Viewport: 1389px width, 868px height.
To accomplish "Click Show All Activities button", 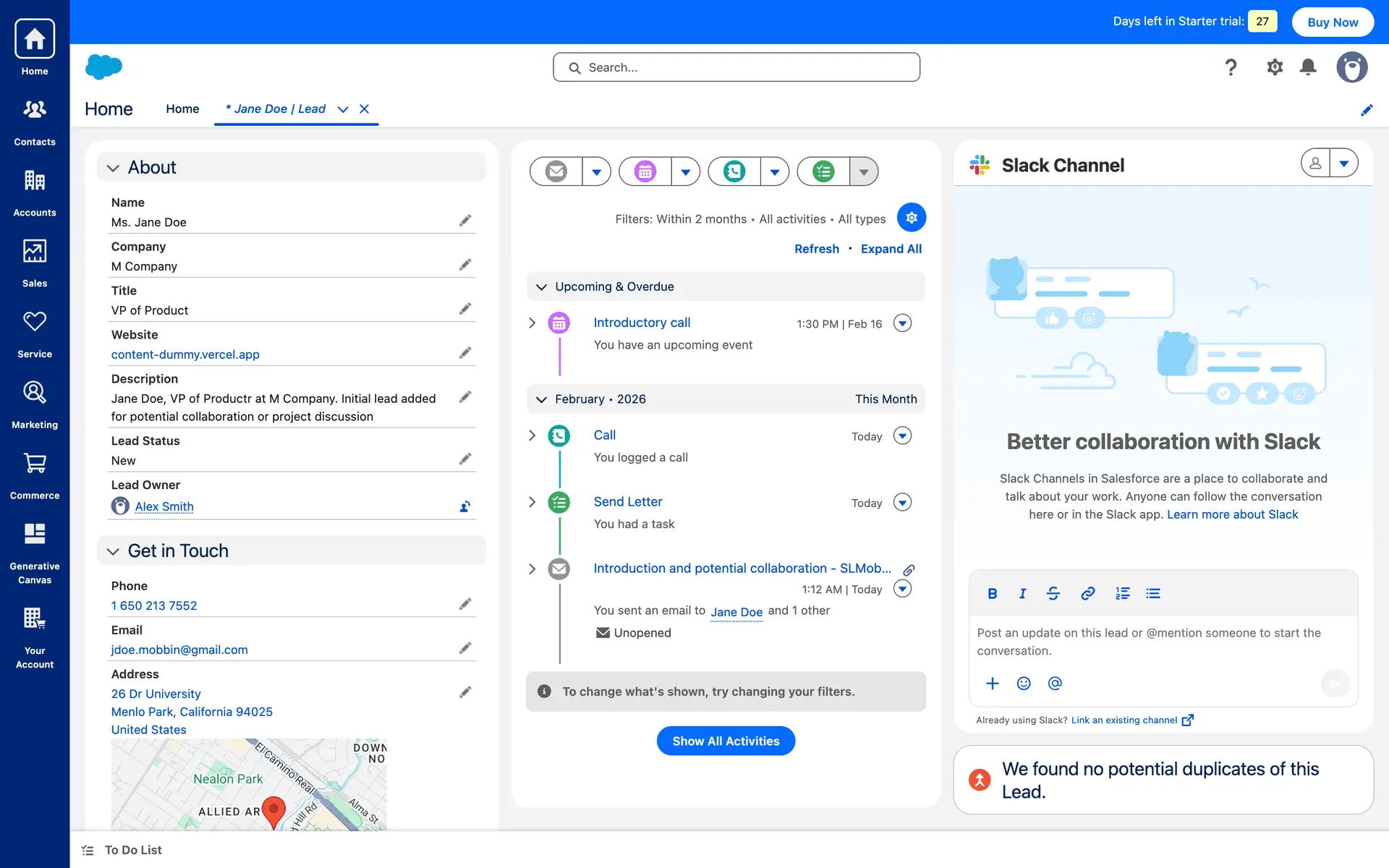I will click(x=726, y=741).
